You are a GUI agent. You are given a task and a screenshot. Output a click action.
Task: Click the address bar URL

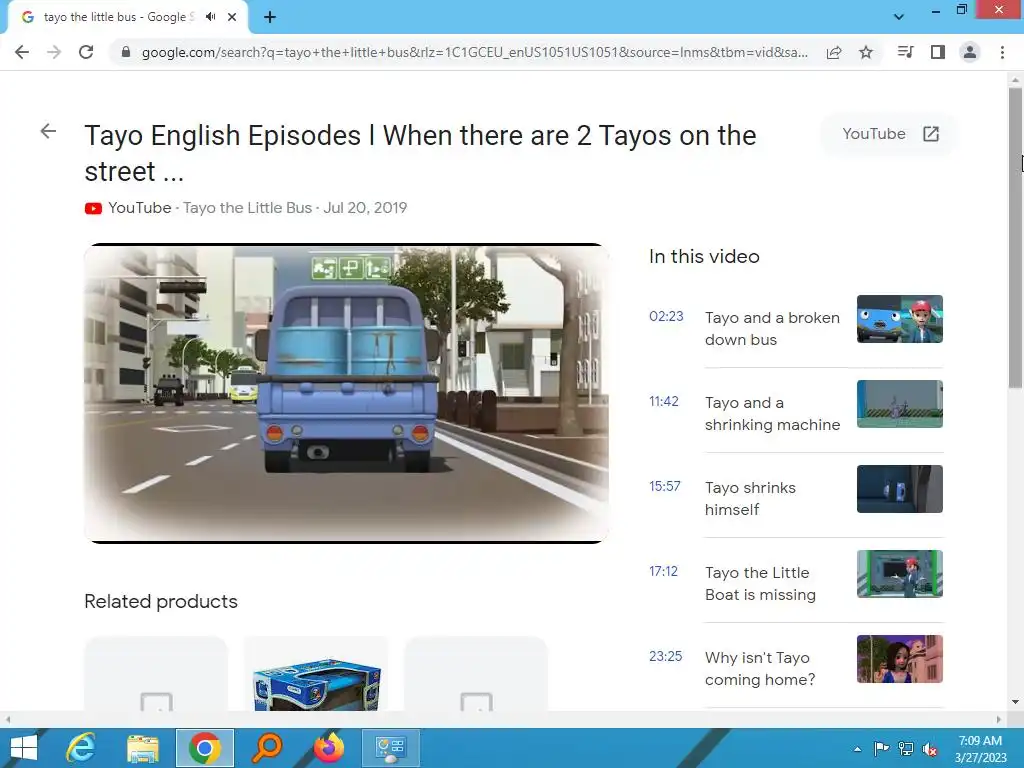[x=475, y=52]
